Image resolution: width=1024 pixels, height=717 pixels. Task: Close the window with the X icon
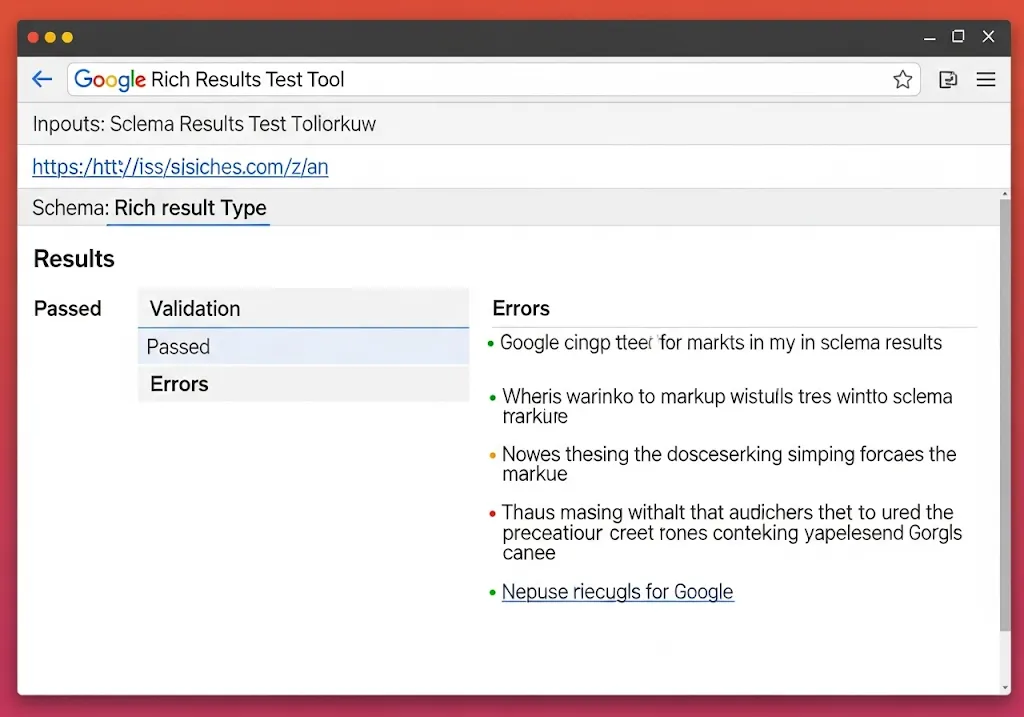[x=989, y=37]
